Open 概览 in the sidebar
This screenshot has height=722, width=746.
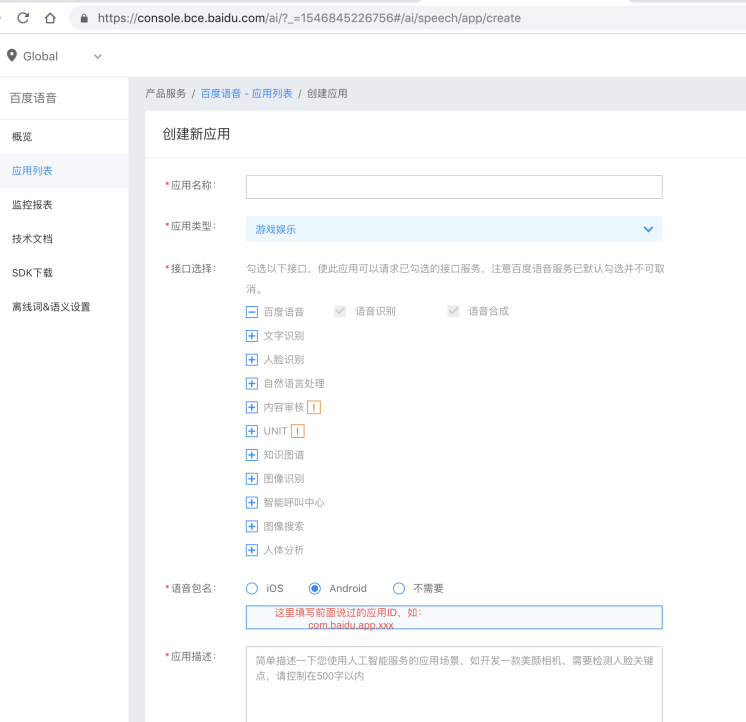click(64, 137)
